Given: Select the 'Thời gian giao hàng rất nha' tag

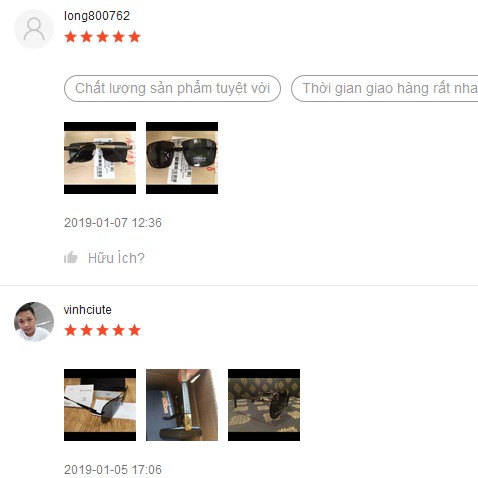Looking at the screenshot, I should click(x=385, y=88).
